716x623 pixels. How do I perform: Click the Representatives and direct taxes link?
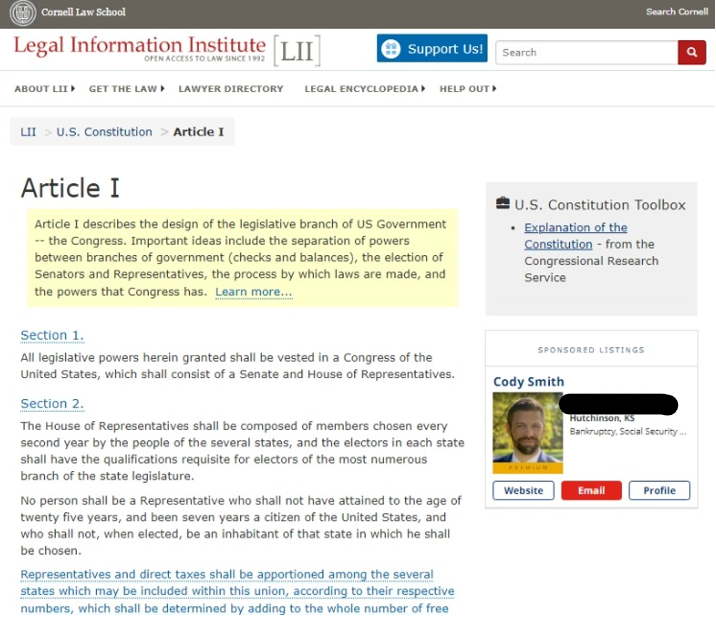(x=237, y=591)
